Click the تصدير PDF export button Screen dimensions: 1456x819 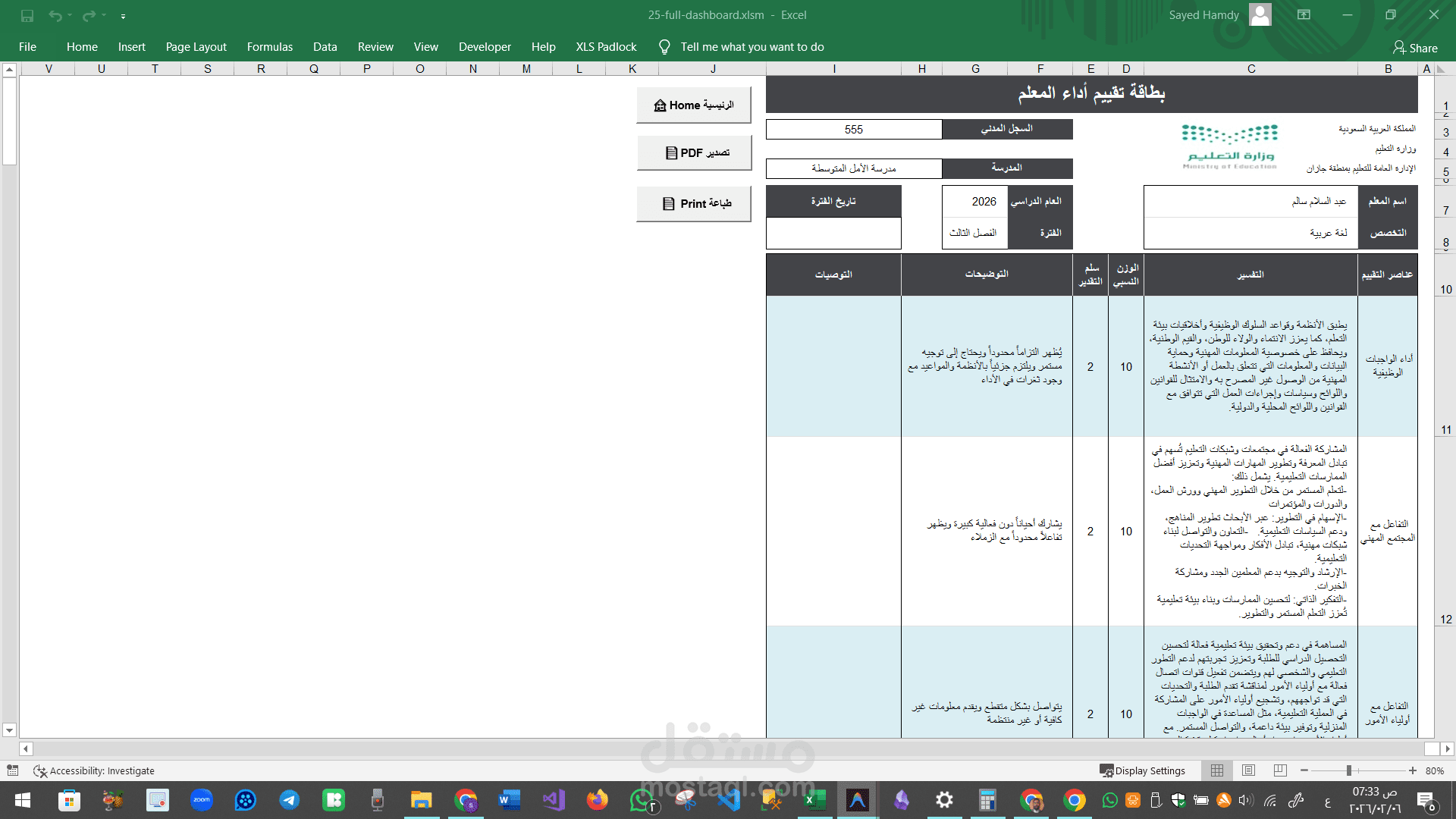click(694, 153)
